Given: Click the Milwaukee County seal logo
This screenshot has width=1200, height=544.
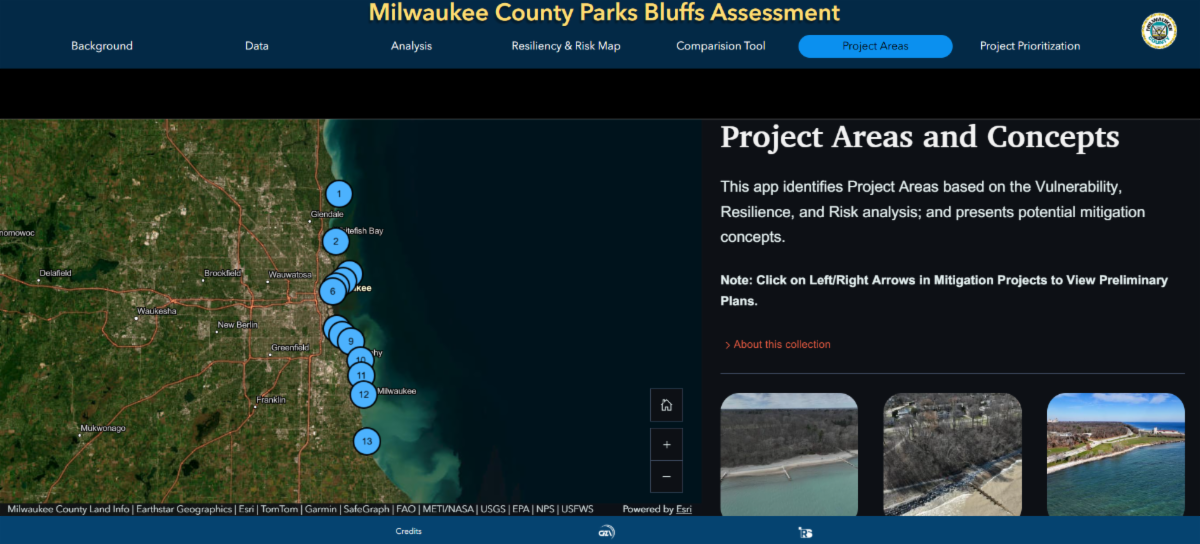Looking at the screenshot, I should point(1159,30).
